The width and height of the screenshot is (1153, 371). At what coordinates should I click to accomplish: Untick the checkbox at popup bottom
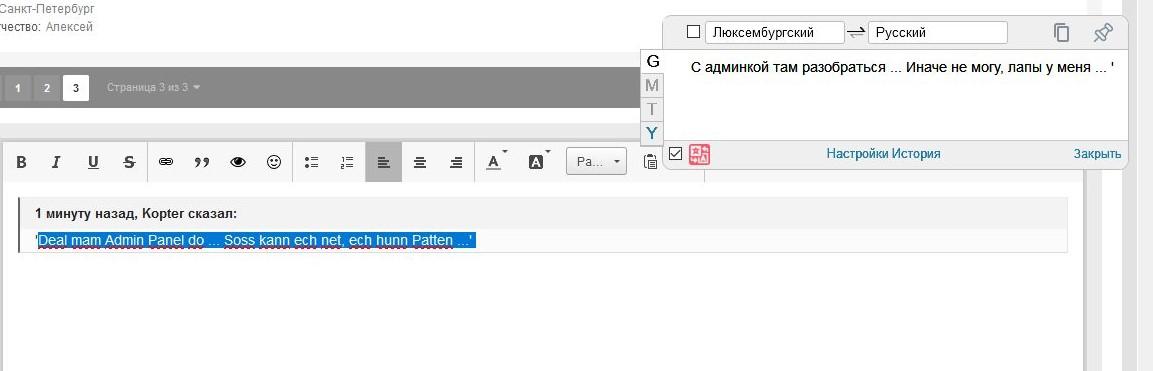(676, 154)
